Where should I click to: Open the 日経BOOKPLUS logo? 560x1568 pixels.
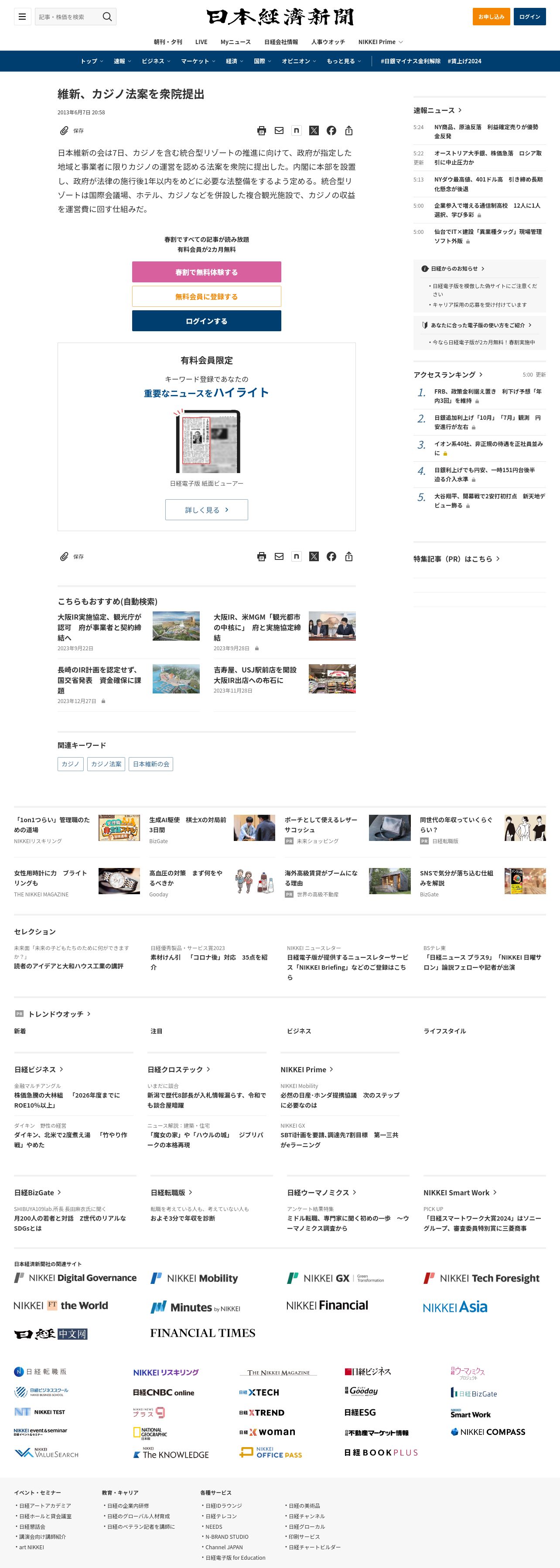pos(381,1453)
